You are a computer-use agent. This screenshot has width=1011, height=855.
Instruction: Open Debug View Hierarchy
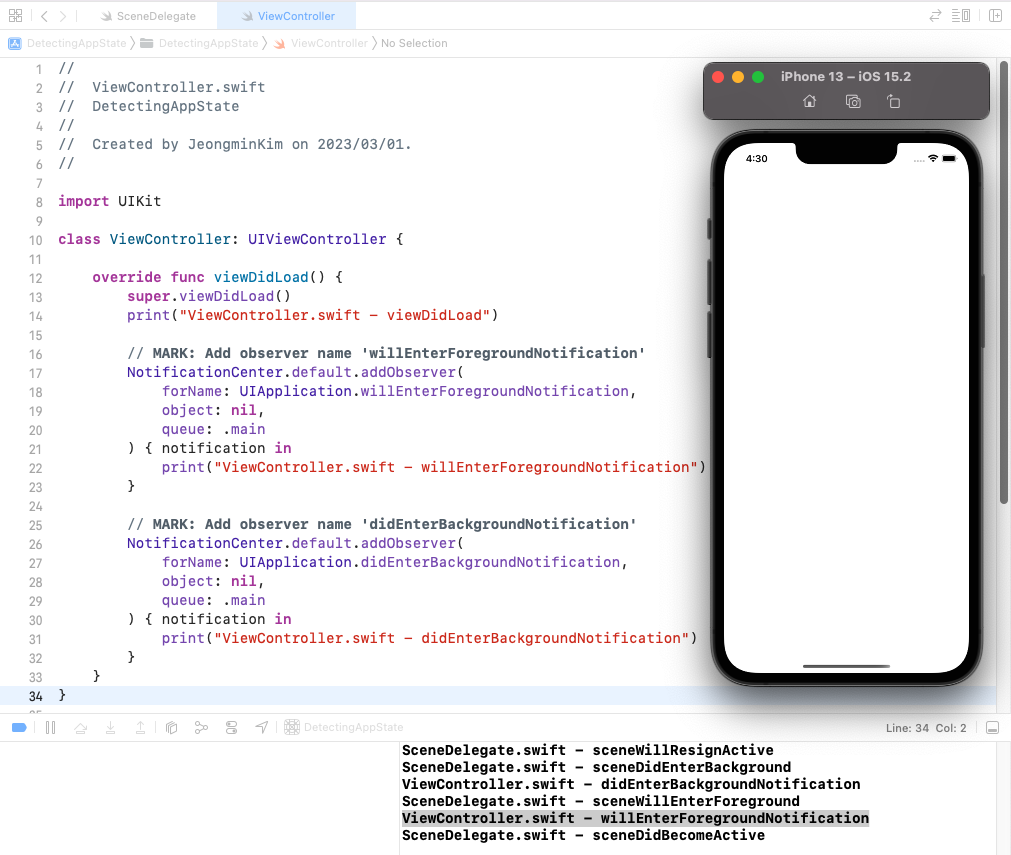[x=171, y=727]
